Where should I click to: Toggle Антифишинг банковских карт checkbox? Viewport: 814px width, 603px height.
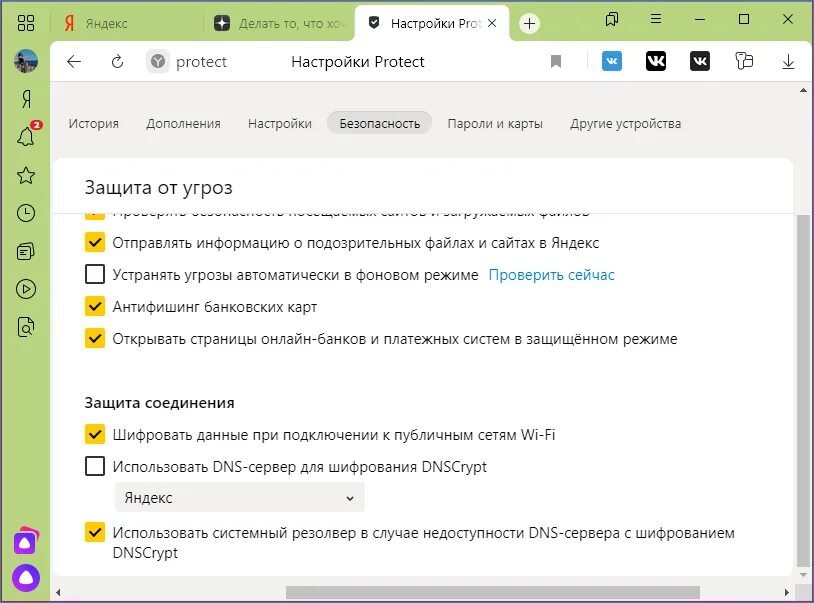coord(94,306)
